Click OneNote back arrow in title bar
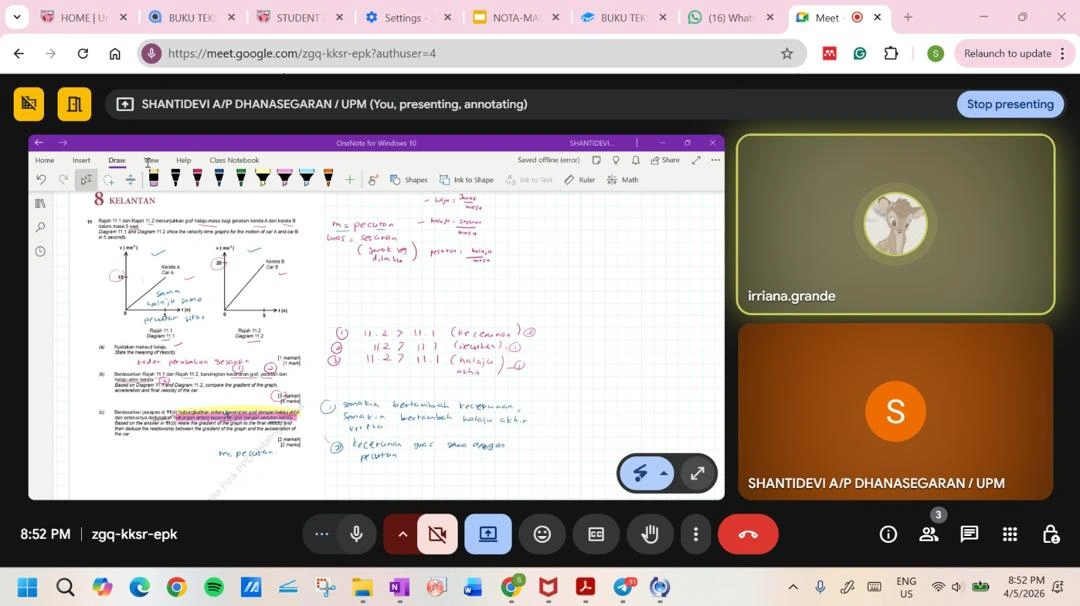The image size is (1080, 606). coord(39,143)
